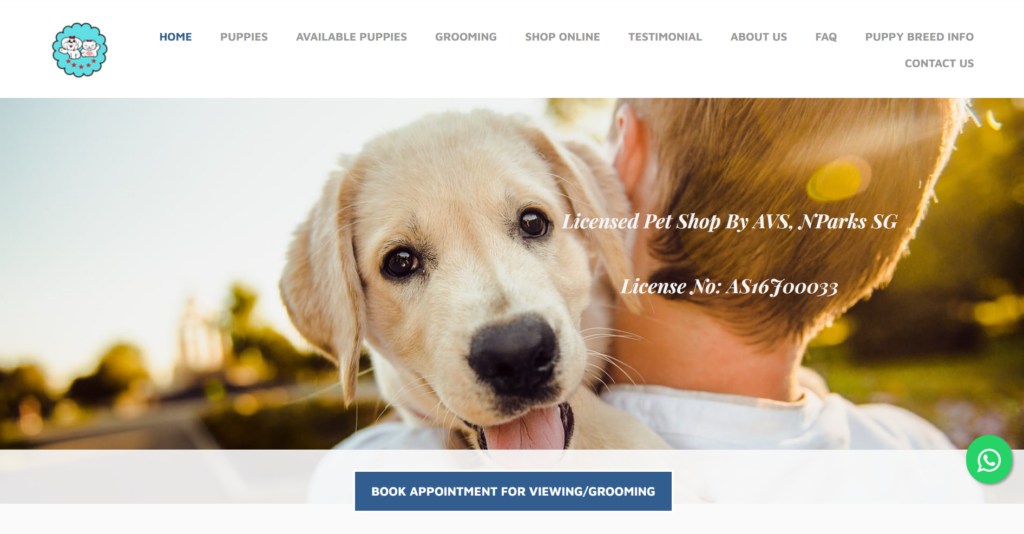This screenshot has width=1024, height=534.
Task: Click the pet shop logo icon
Action: (80, 50)
